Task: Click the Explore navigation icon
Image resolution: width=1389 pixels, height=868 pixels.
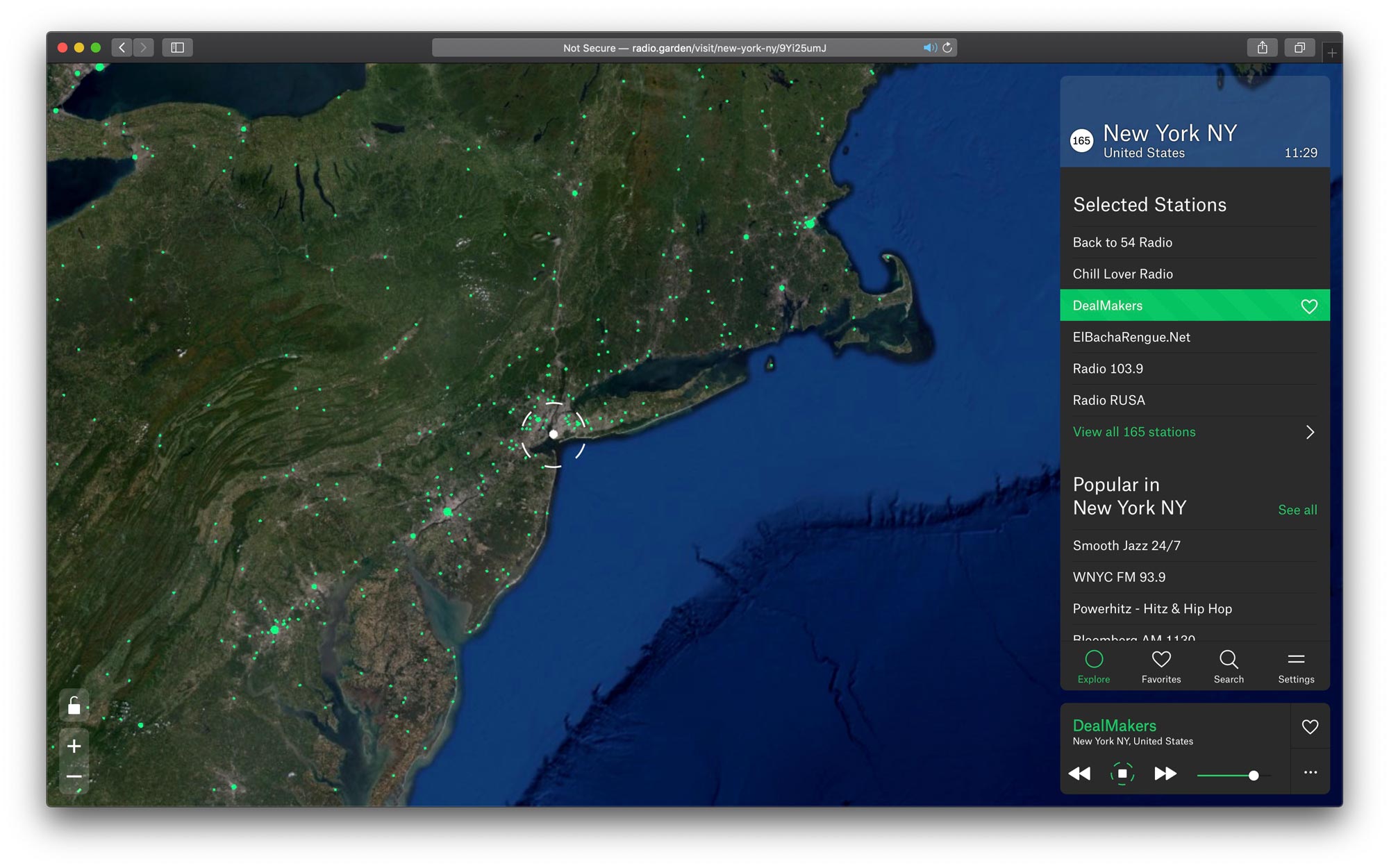Action: click(x=1093, y=659)
